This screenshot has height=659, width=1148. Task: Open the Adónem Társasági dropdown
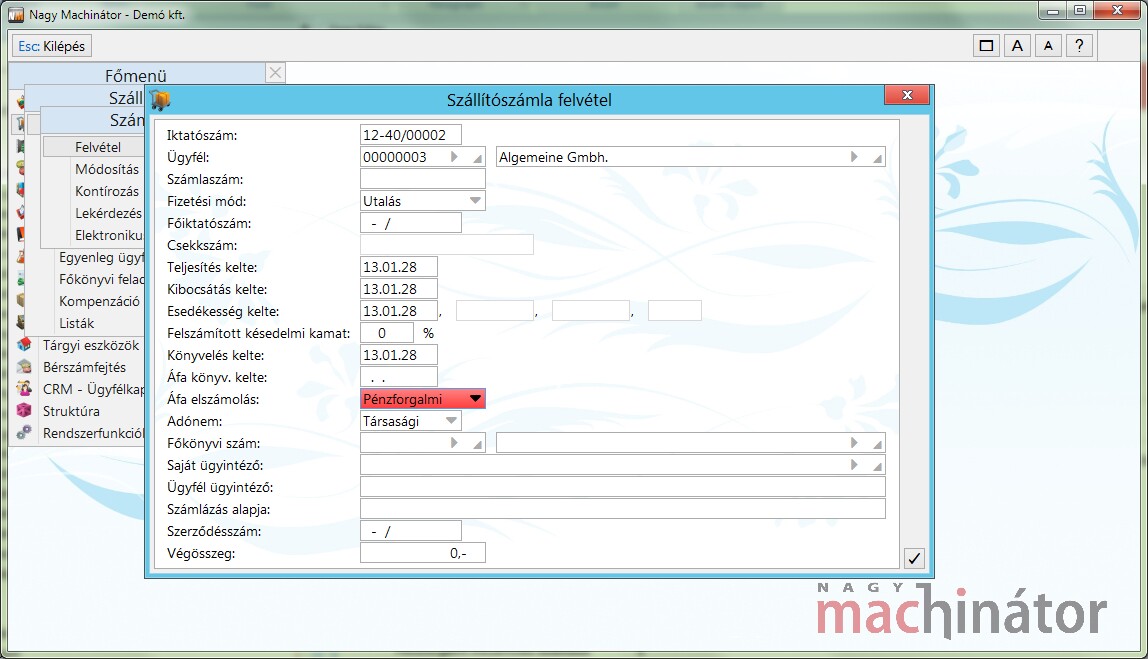452,421
